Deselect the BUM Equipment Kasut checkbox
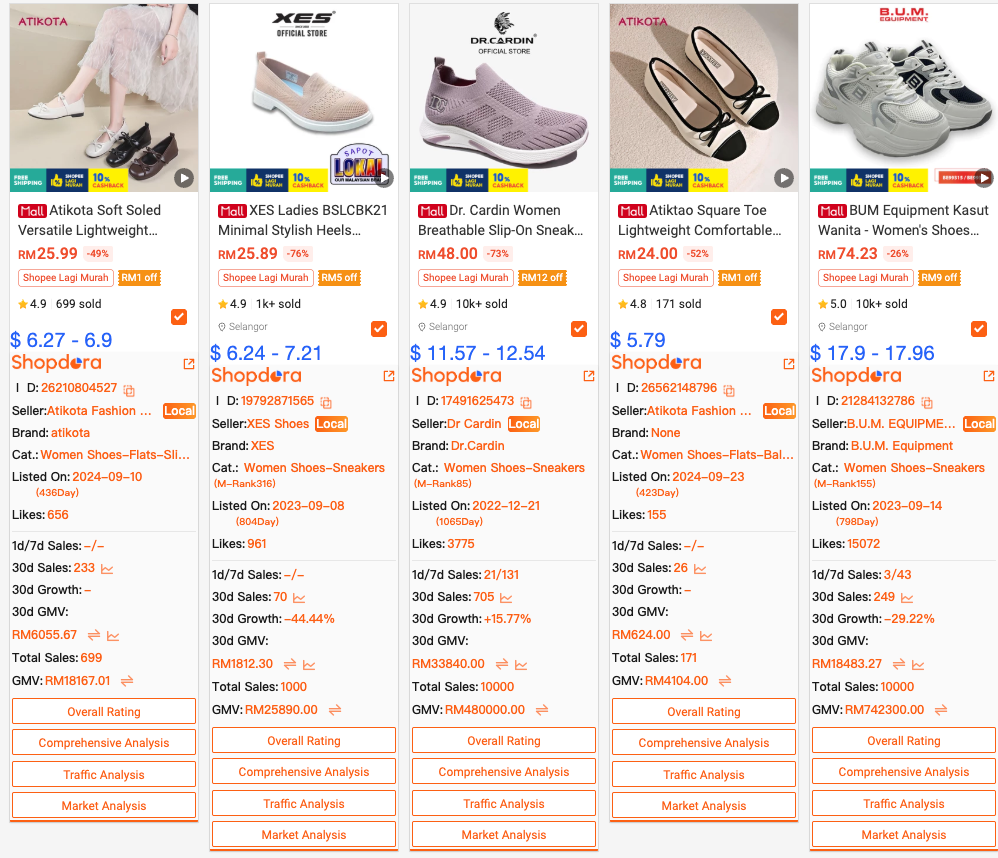The image size is (998, 858). coord(978,329)
